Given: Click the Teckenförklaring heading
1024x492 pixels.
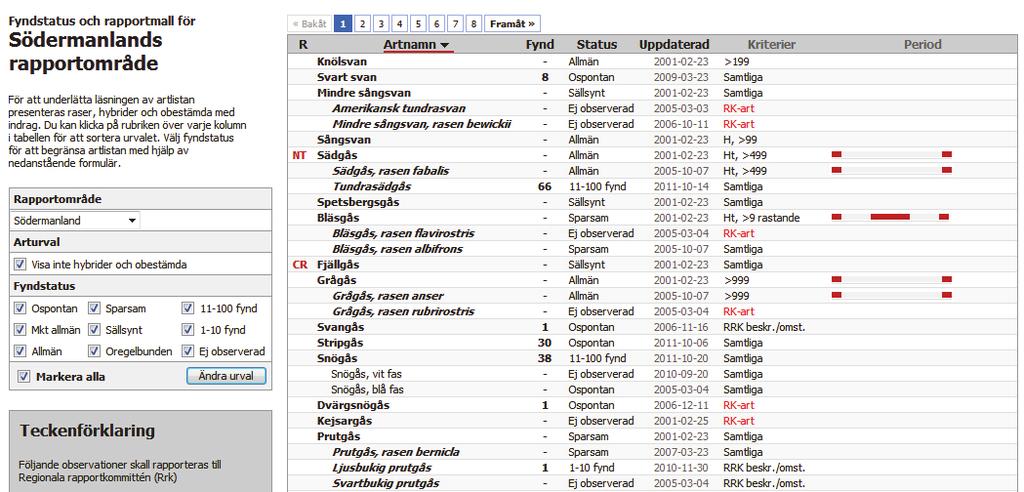Looking at the screenshot, I should click(x=87, y=431).
